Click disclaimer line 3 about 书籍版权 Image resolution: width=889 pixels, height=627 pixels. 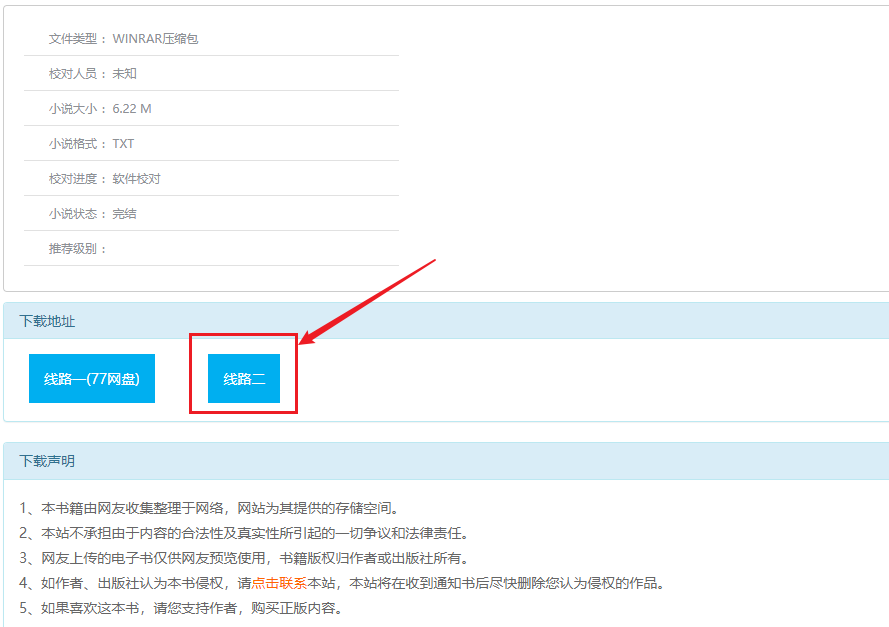tap(243, 558)
